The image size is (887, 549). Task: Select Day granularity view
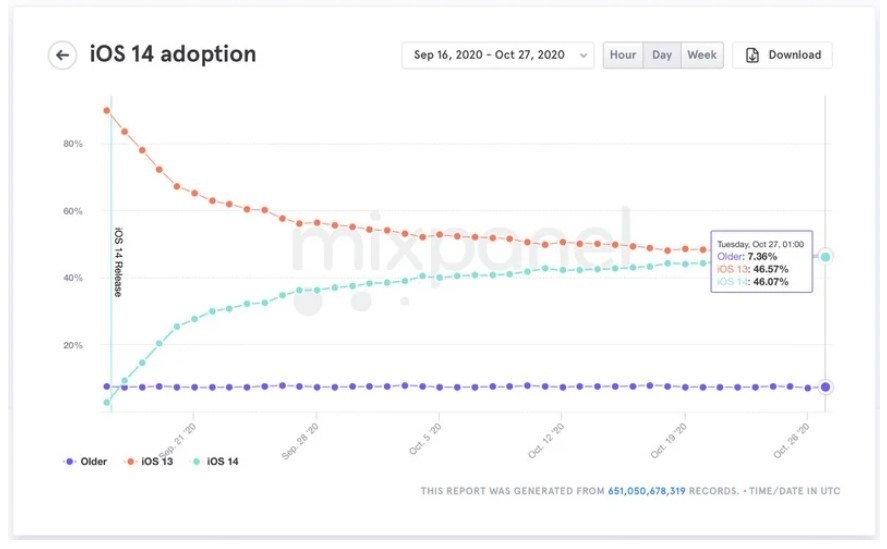click(662, 55)
